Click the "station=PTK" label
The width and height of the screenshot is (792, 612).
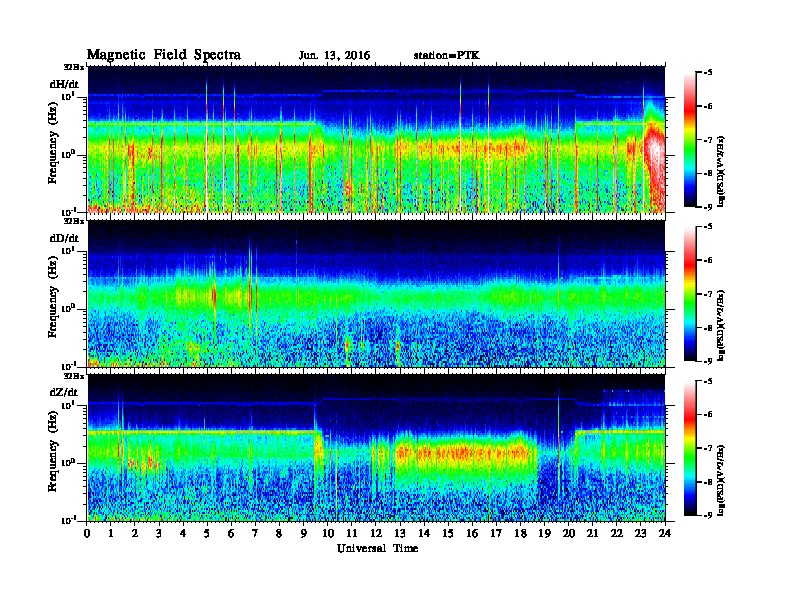click(447, 56)
